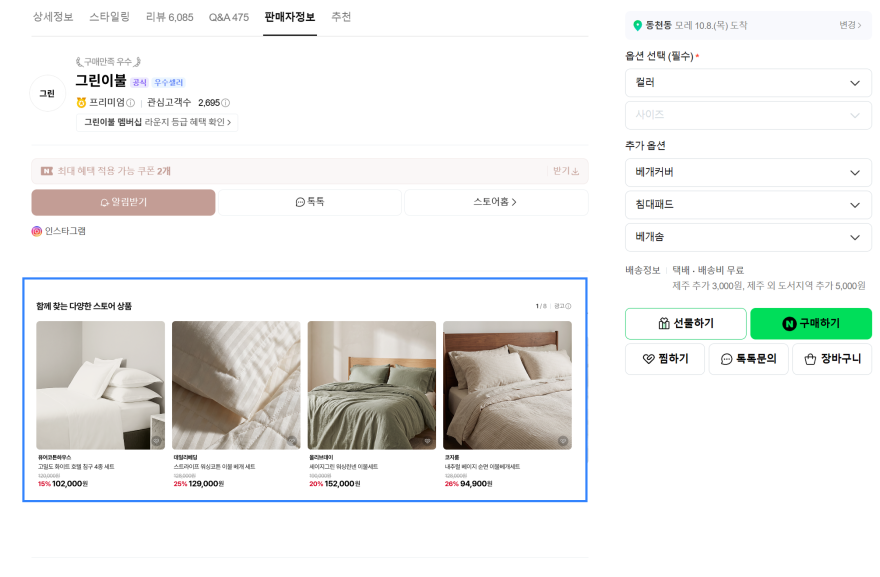Open the 리뷰 6,085 tab
Image resolution: width=880 pixels, height=577 pixels.
(x=169, y=17)
